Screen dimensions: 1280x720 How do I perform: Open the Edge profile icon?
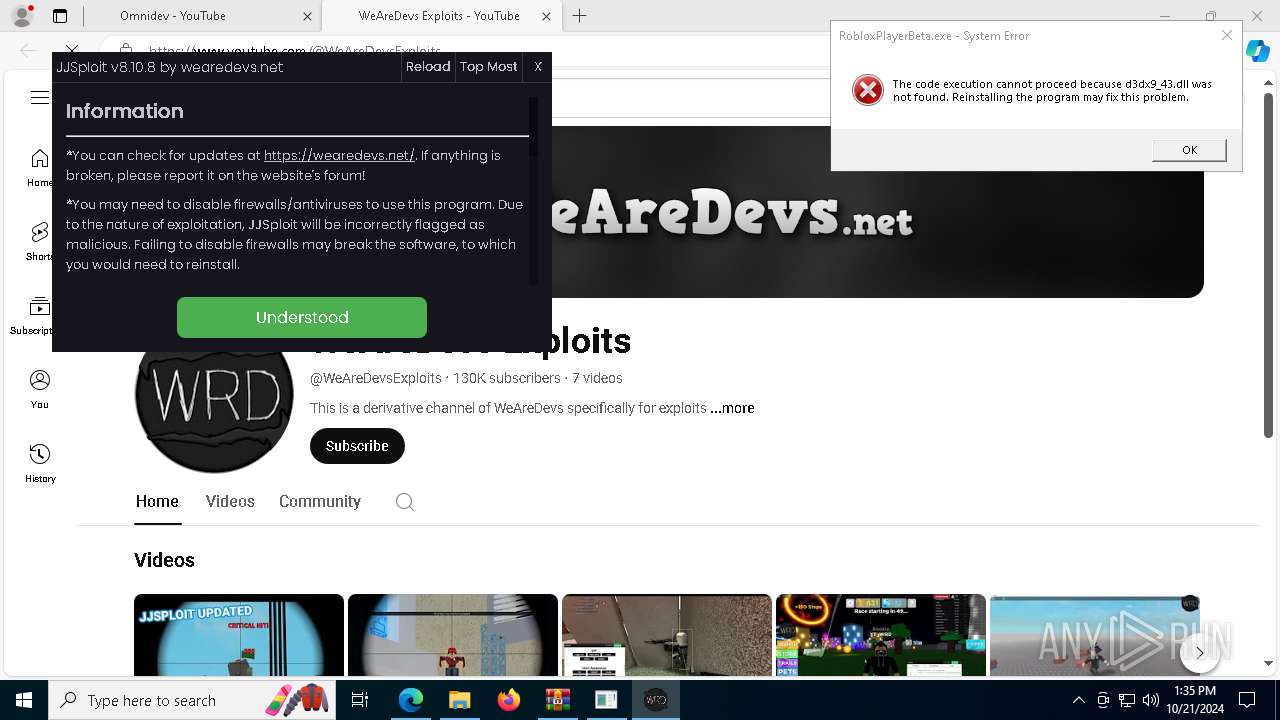point(22,15)
